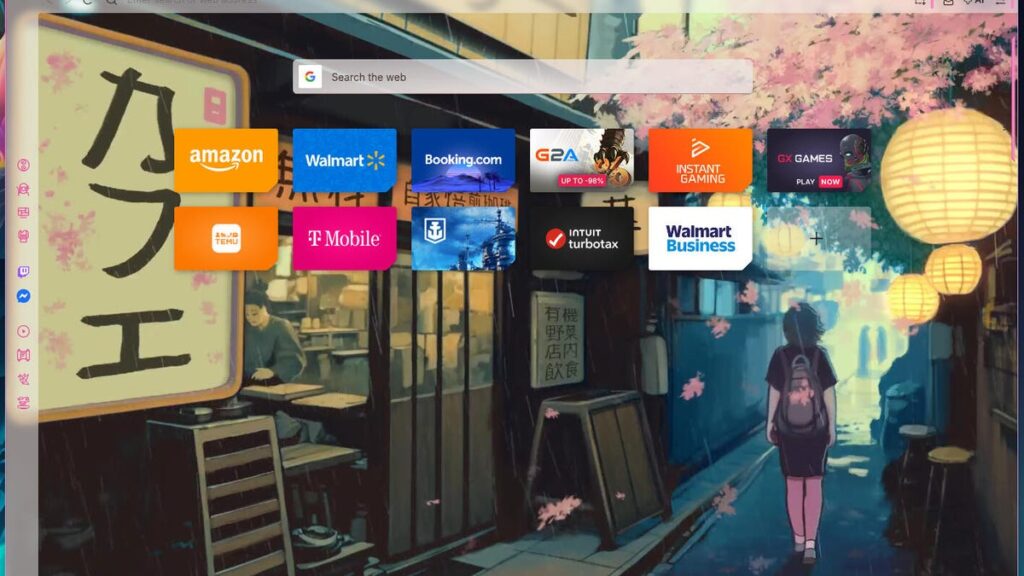1024x576 pixels.
Task: Open the Amazon speed dial tile
Action: pos(226,159)
